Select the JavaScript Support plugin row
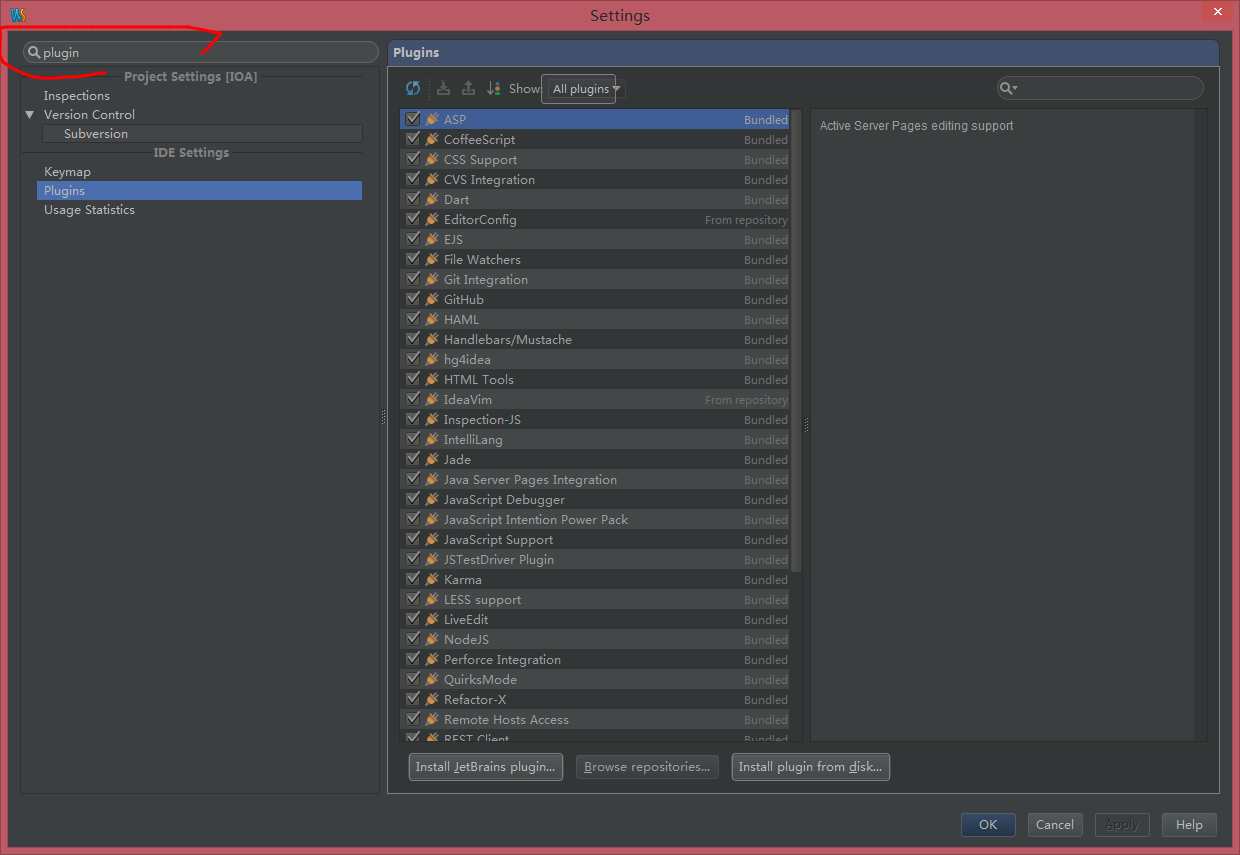 pos(595,539)
